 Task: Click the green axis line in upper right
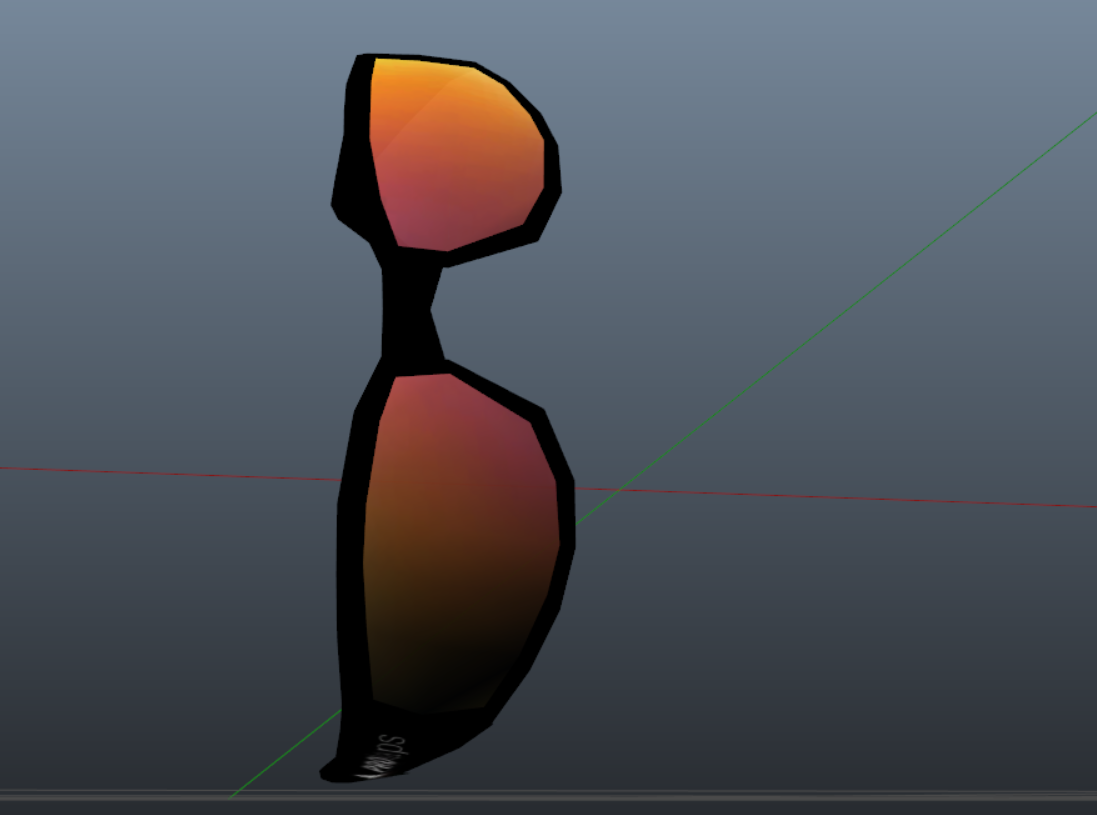click(900, 268)
